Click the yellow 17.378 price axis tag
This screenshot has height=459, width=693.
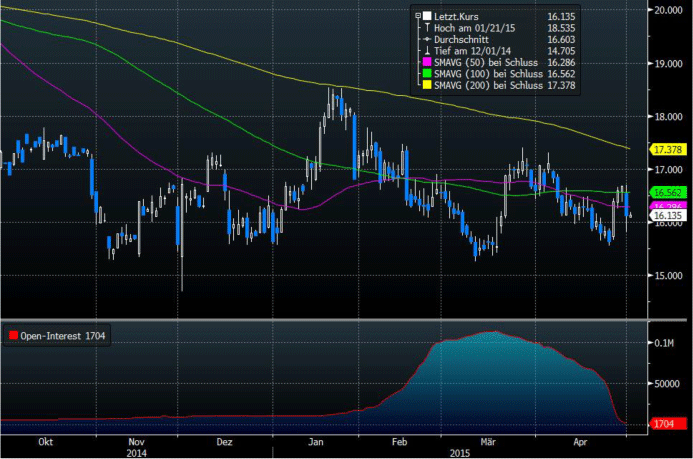click(x=666, y=149)
